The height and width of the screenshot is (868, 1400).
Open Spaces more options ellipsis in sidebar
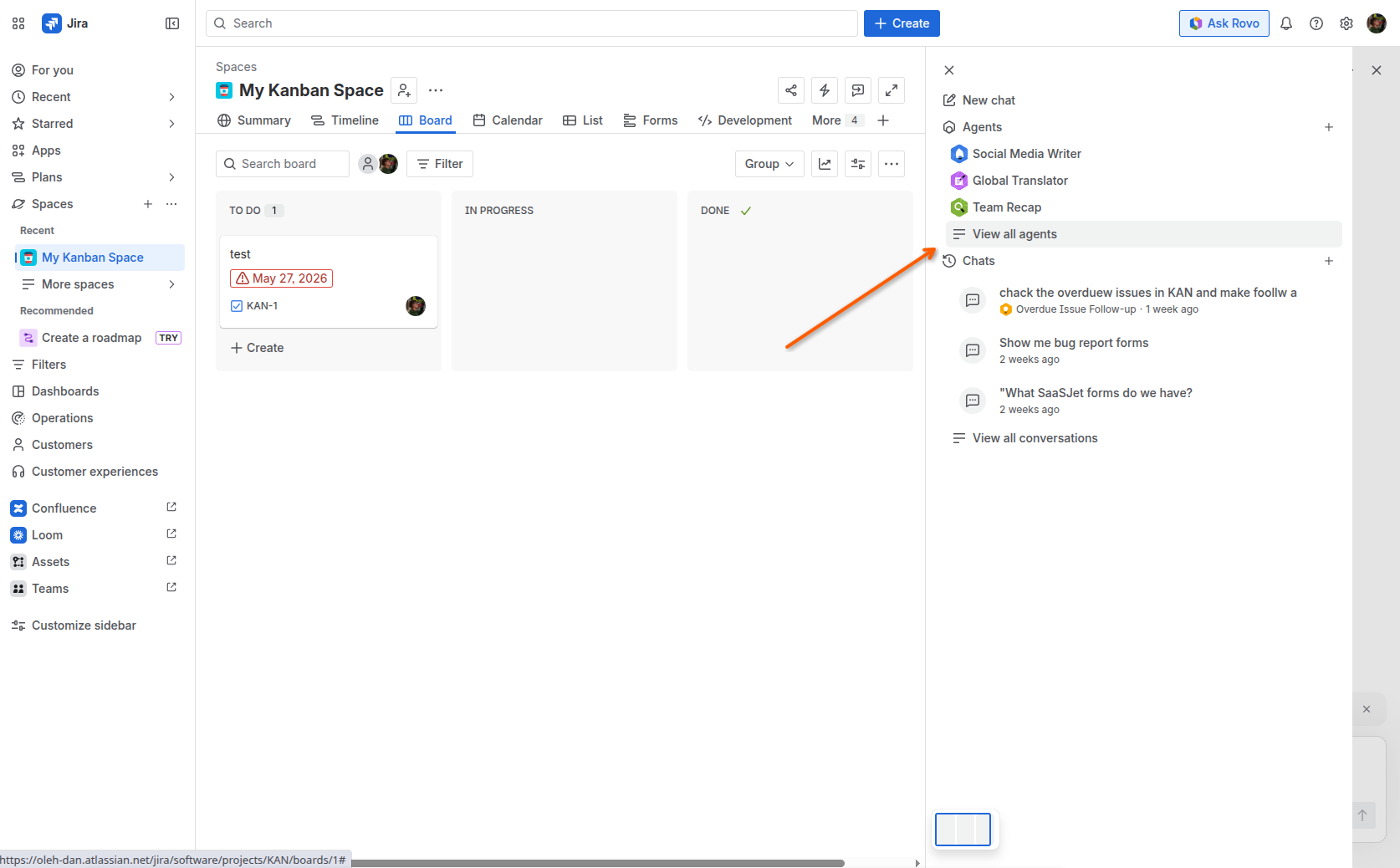coord(171,204)
